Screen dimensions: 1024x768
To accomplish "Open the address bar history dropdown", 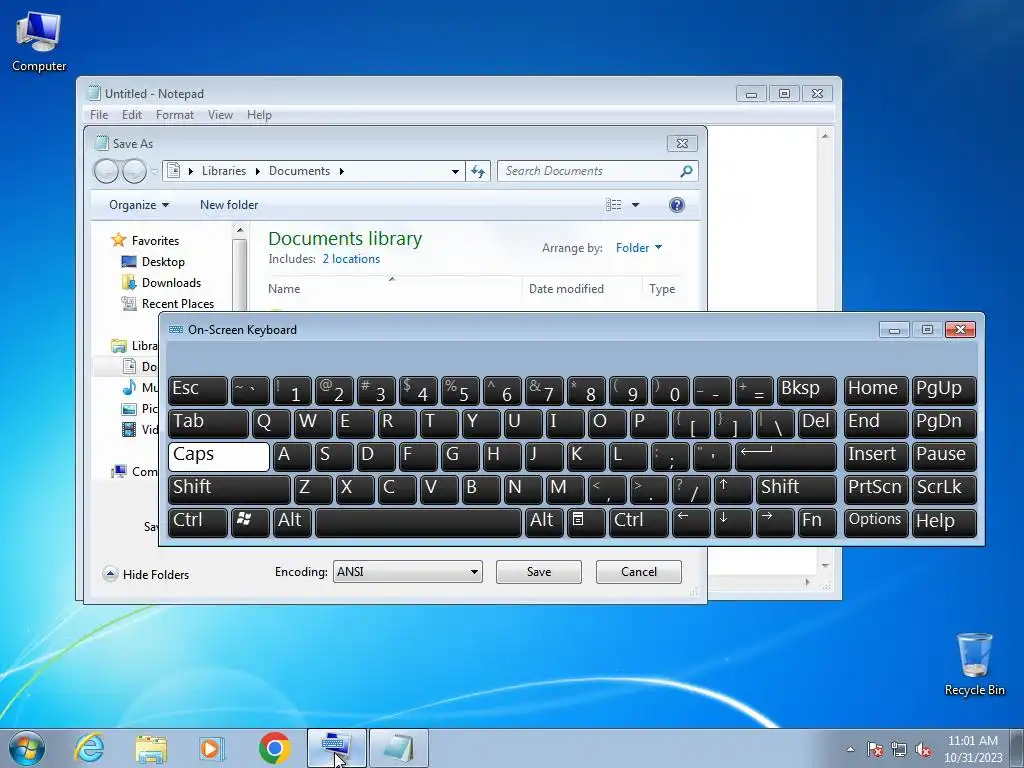I will pyautogui.click(x=455, y=172).
